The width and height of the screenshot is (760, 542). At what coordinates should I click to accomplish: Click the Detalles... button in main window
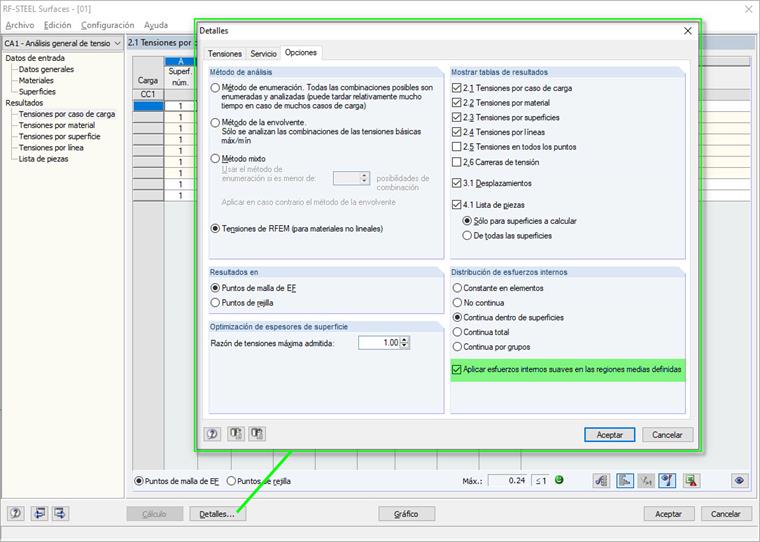(217, 514)
